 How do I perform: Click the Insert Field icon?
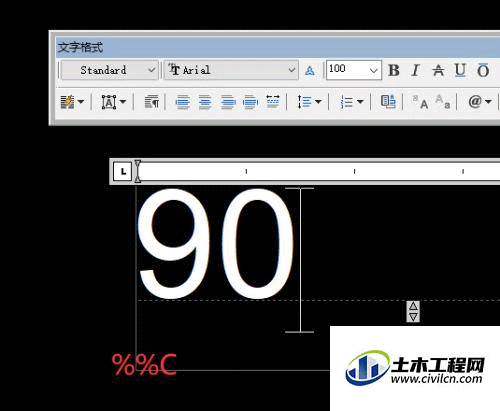click(x=388, y=101)
